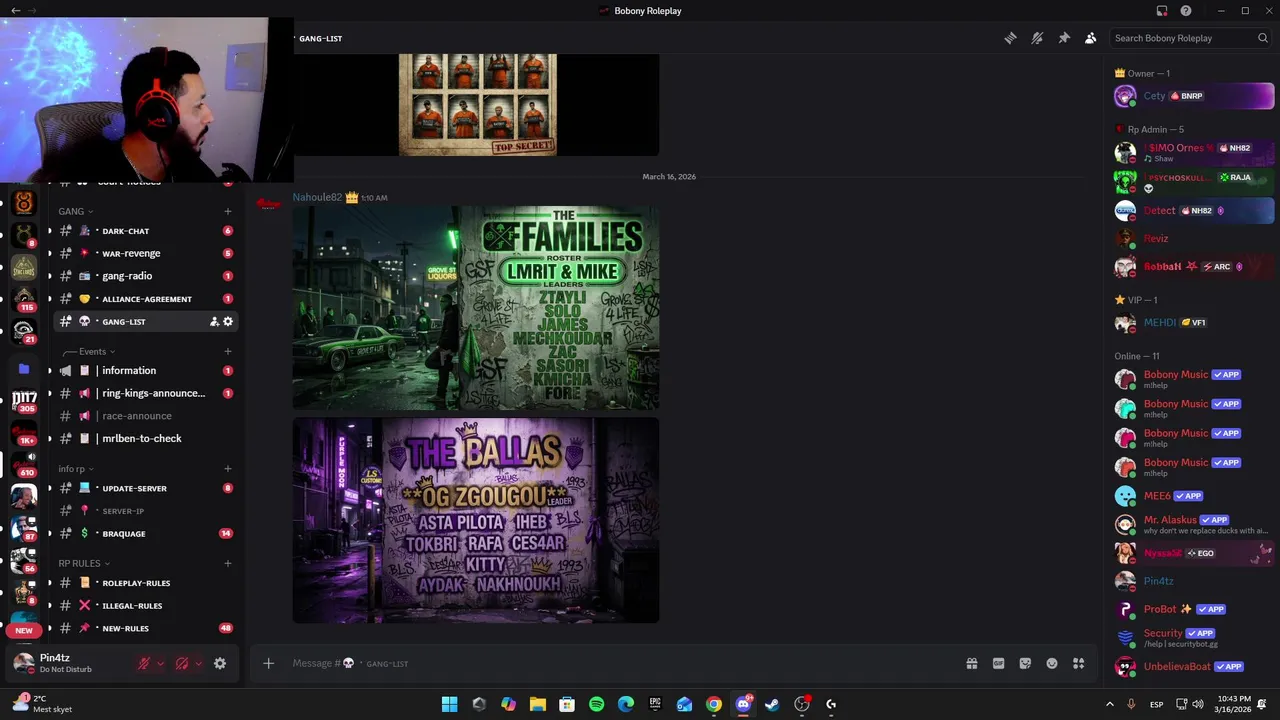Image resolution: width=1280 pixels, height=720 pixels.
Task: Toggle headset deafen in user panel
Action: [x=182, y=663]
